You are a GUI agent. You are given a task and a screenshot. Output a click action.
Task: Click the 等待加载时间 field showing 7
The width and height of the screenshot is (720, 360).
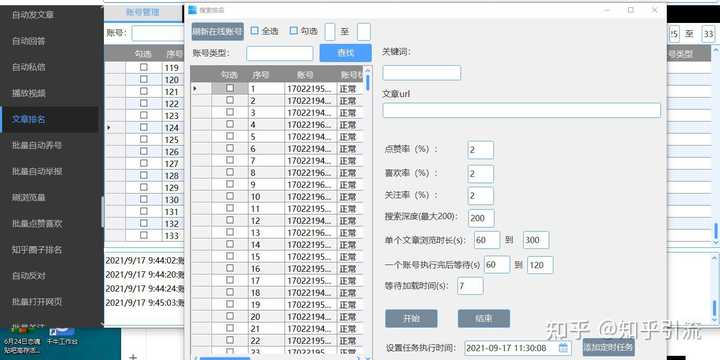pyautogui.click(x=470, y=286)
